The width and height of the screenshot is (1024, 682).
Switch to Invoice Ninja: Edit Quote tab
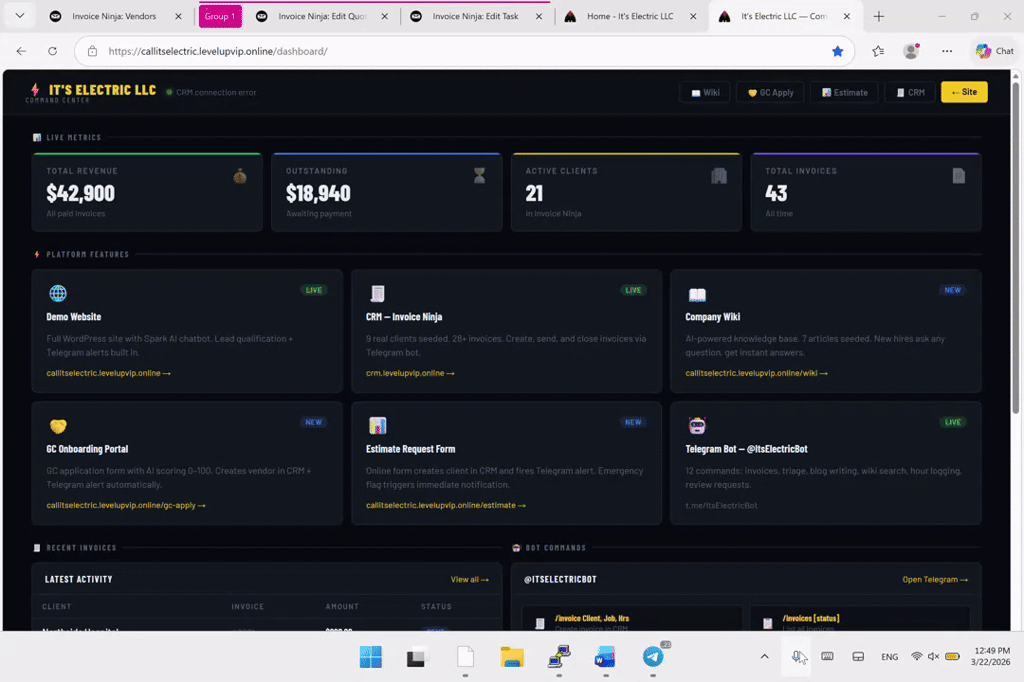pos(322,16)
